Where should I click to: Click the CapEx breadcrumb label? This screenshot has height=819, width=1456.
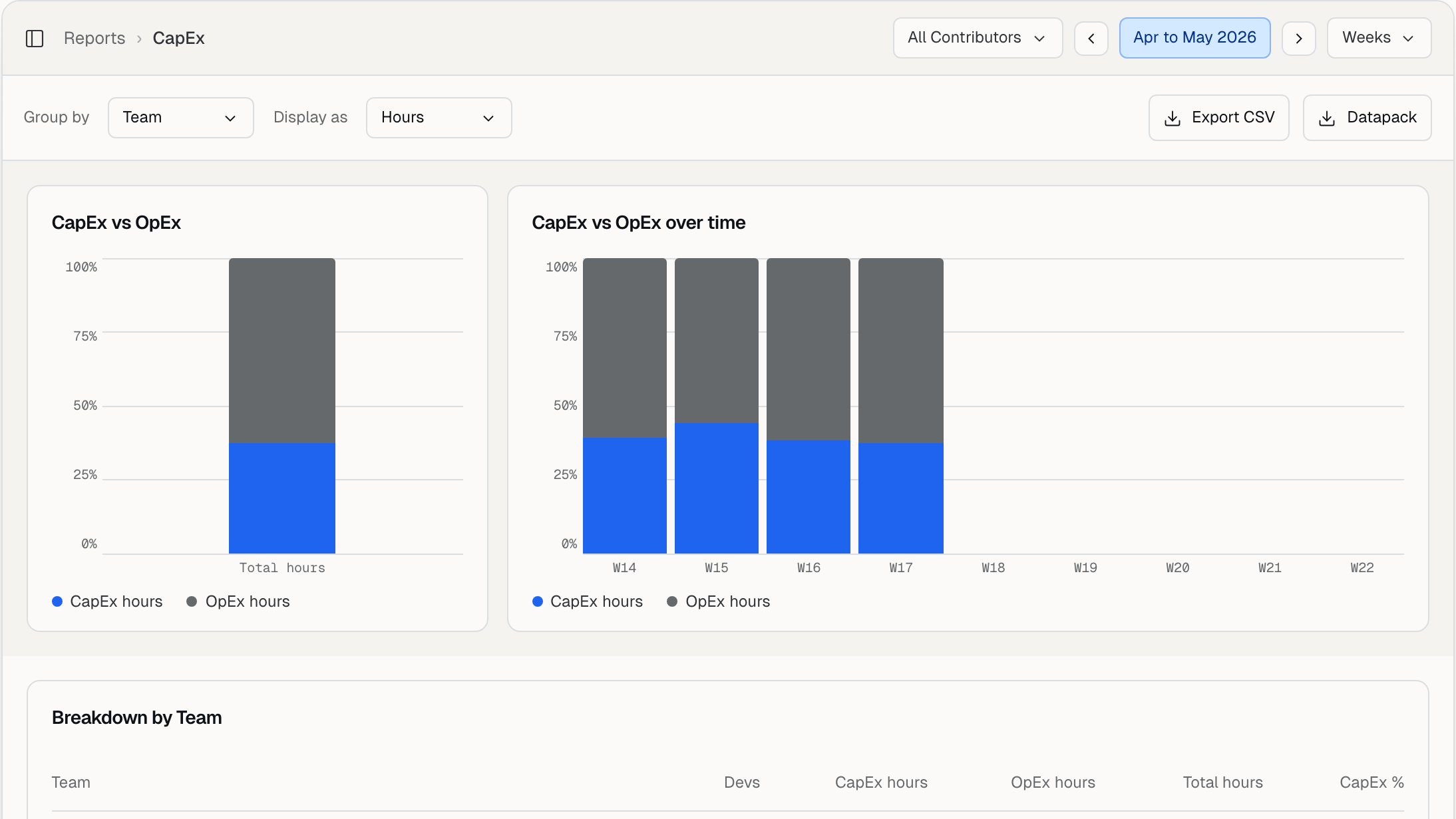(x=178, y=38)
